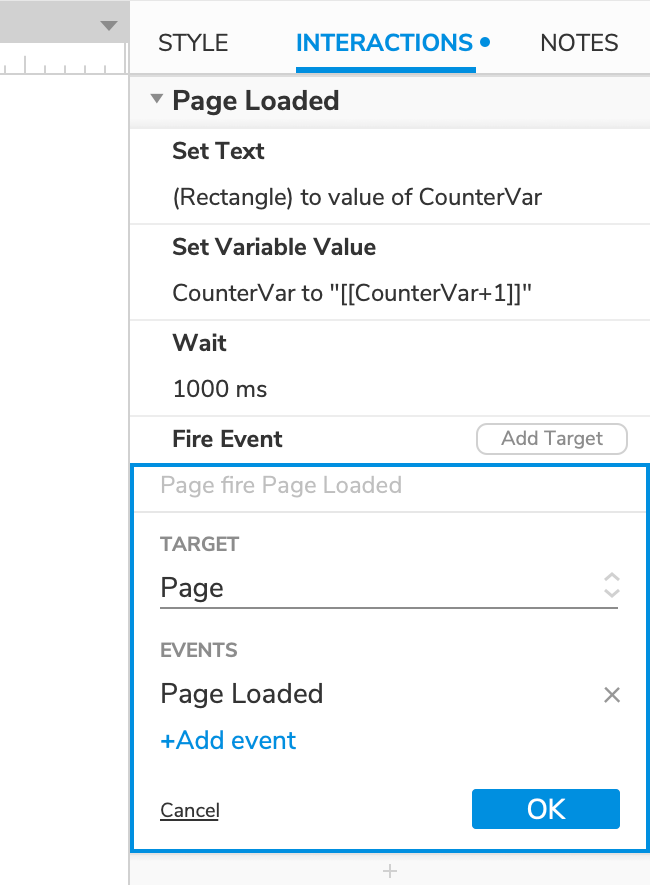Select the Interactions tab

pos(385,43)
